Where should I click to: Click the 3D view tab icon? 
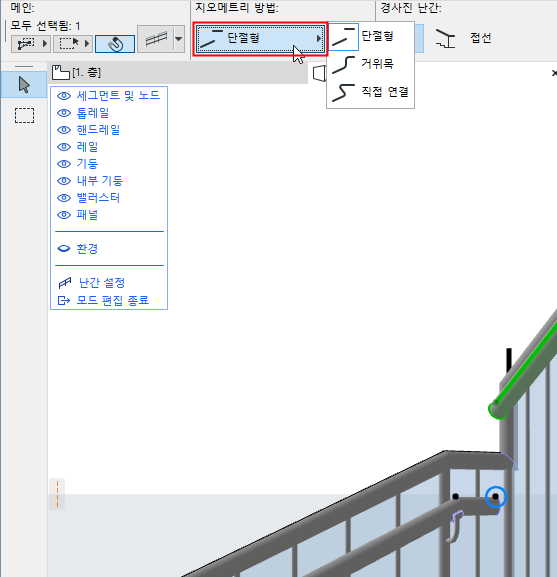319,73
